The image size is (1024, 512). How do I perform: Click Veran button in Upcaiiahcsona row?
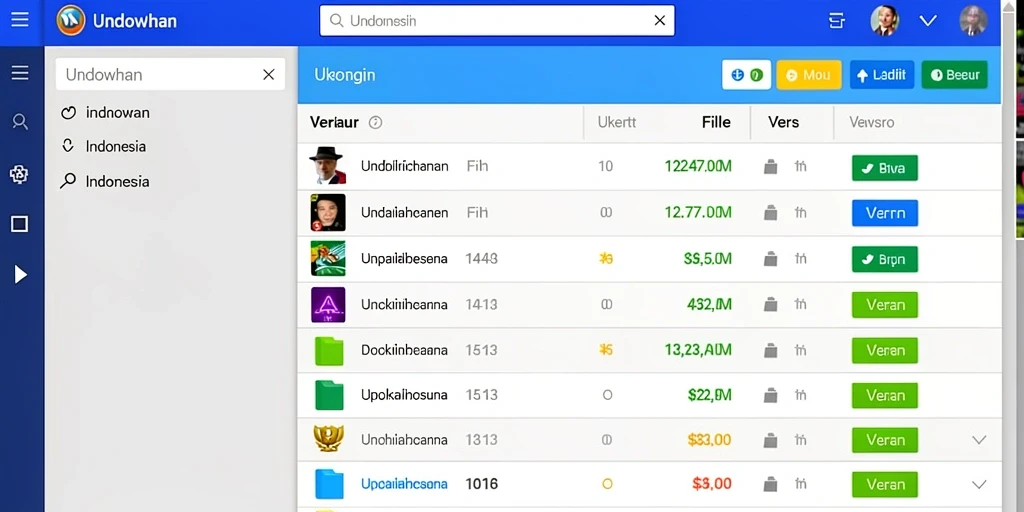pyautogui.click(x=885, y=485)
